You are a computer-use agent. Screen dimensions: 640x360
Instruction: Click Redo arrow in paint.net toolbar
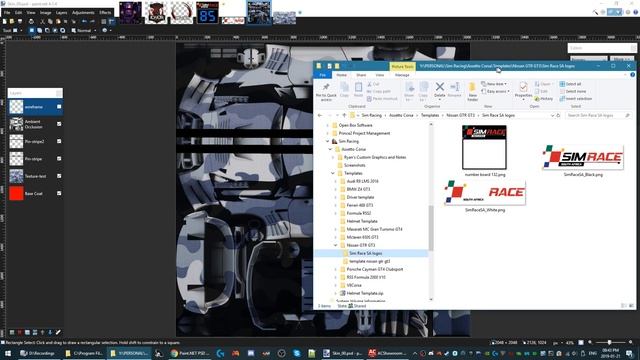click(92, 21)
